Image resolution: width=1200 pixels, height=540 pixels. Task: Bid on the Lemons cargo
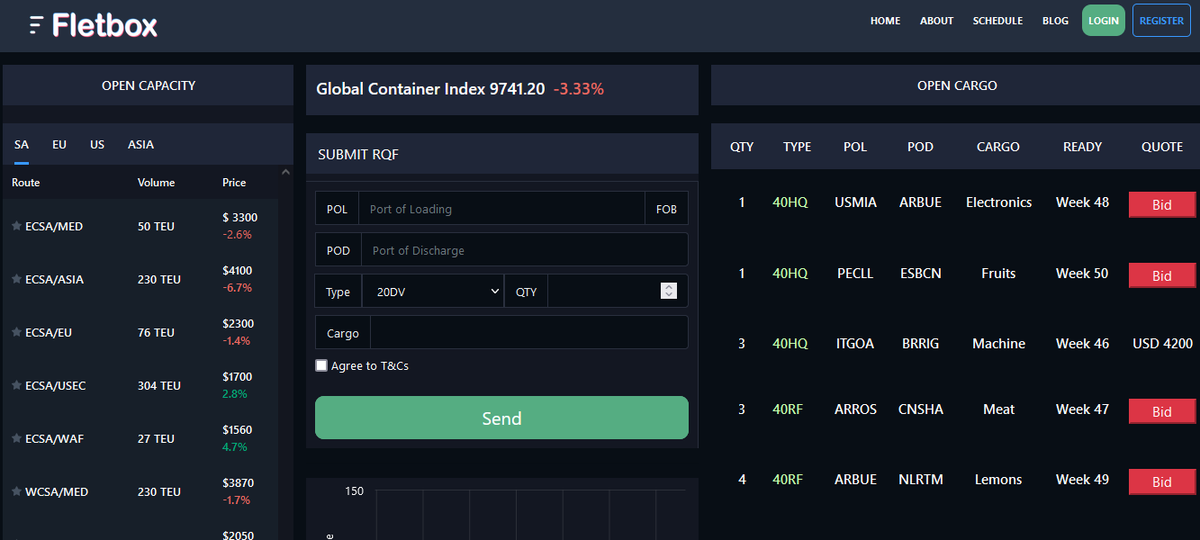pyautogui.click(x=1162, y=482)
